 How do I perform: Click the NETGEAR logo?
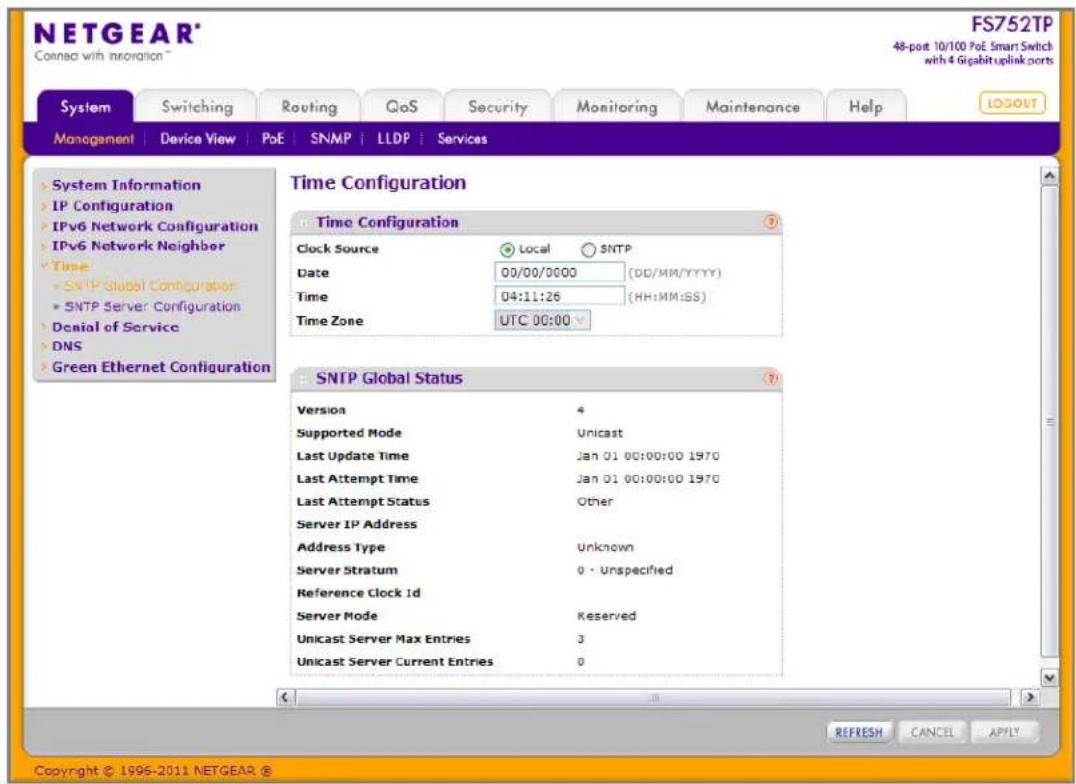click(117, 34)
